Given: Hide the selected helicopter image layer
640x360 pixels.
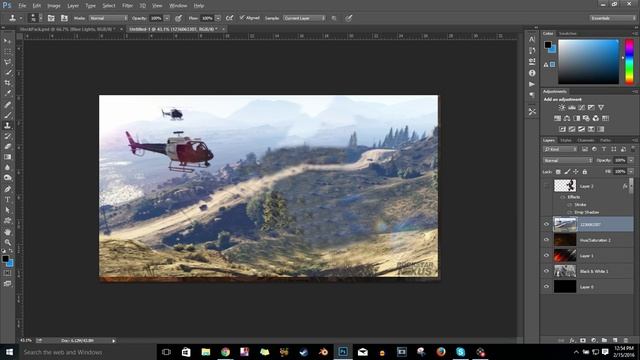Looking at the screenshot, I should coord(546,224).
